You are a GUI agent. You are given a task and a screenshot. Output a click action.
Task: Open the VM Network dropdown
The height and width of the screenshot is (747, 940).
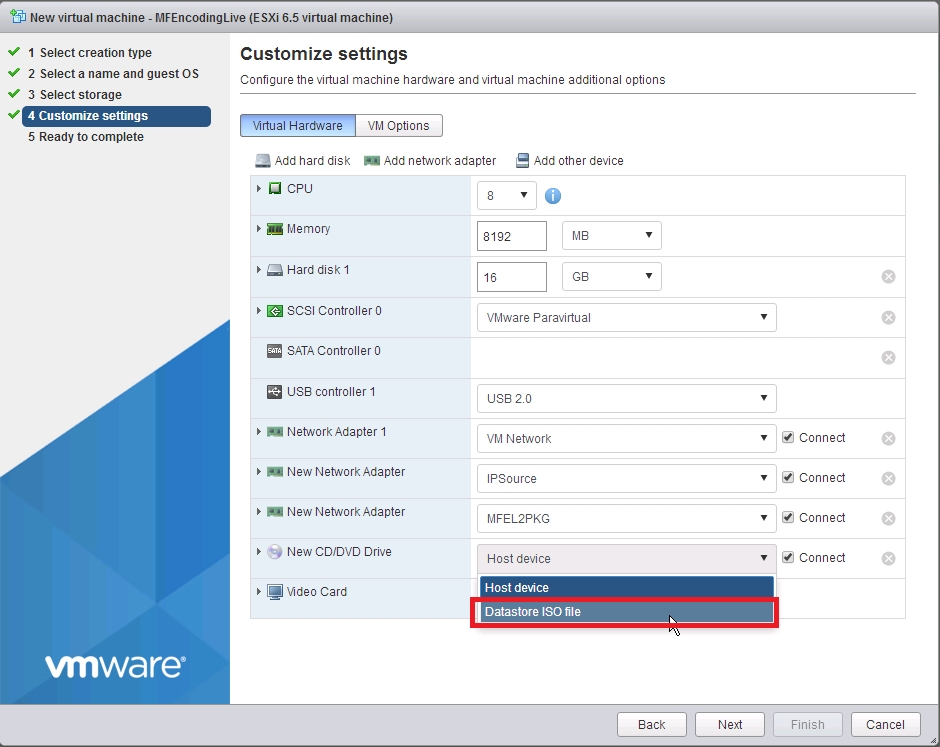point(626,438)
